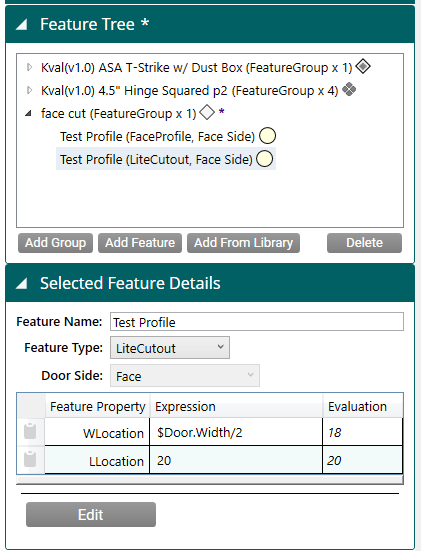Click the LLocation property cell
Viewport: 421px width, 551px height.
tap(97, 460)
